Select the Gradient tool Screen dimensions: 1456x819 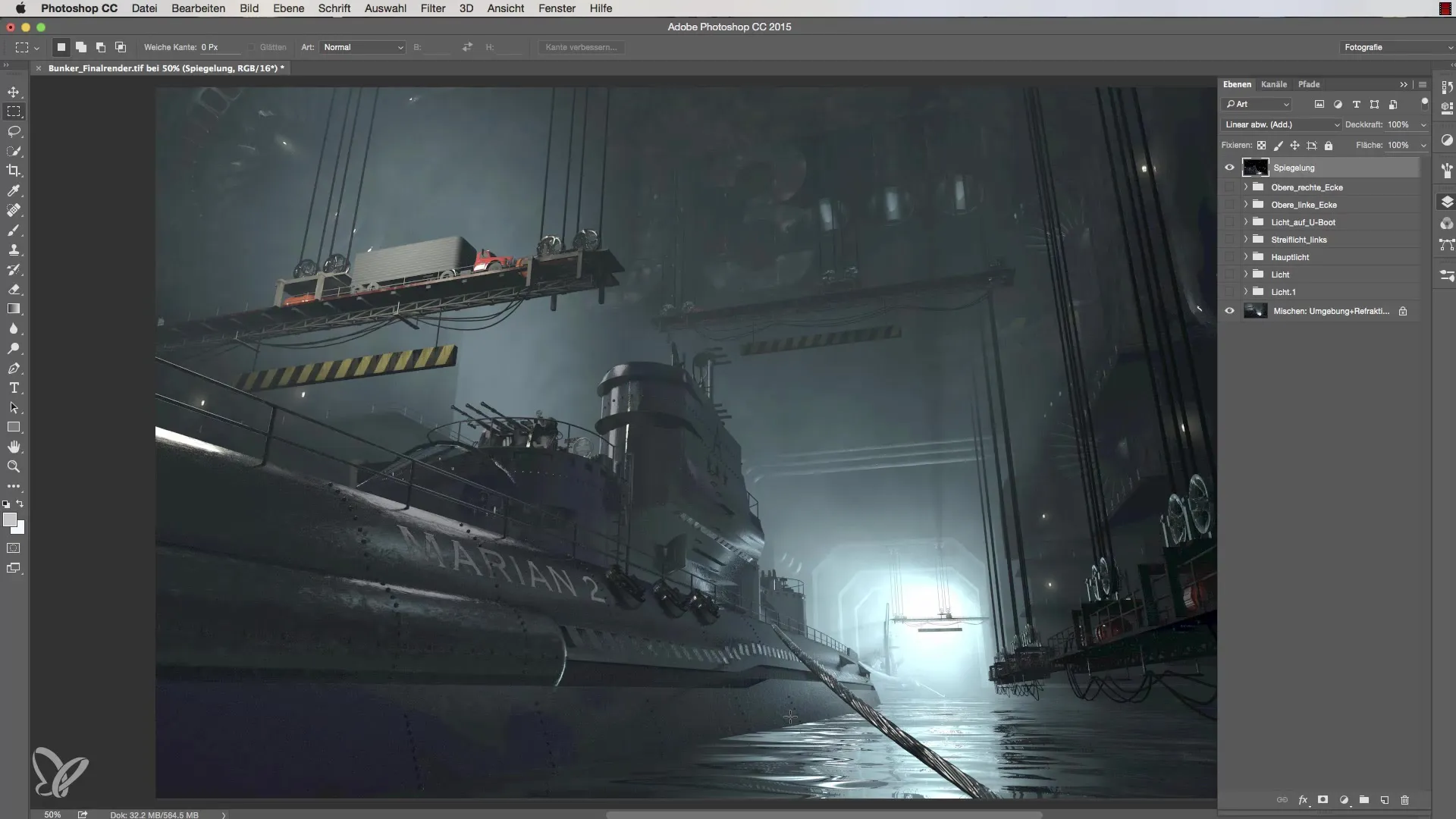14,309
